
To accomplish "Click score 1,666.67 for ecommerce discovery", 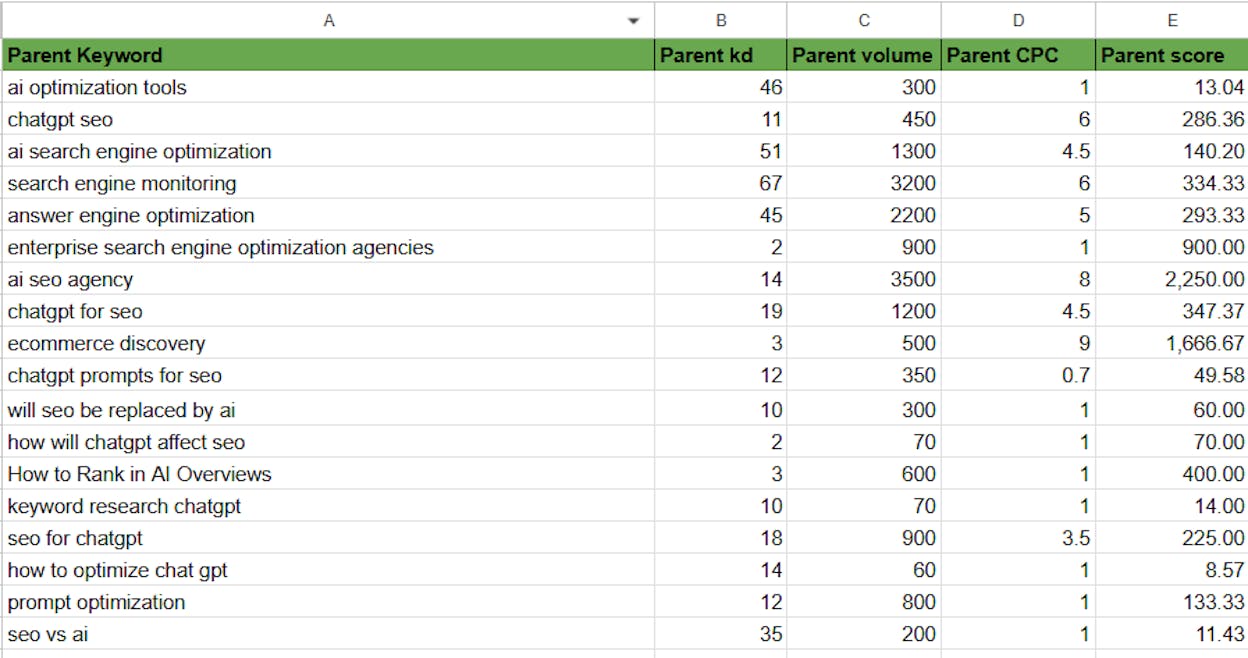I will pos(1172,343).
